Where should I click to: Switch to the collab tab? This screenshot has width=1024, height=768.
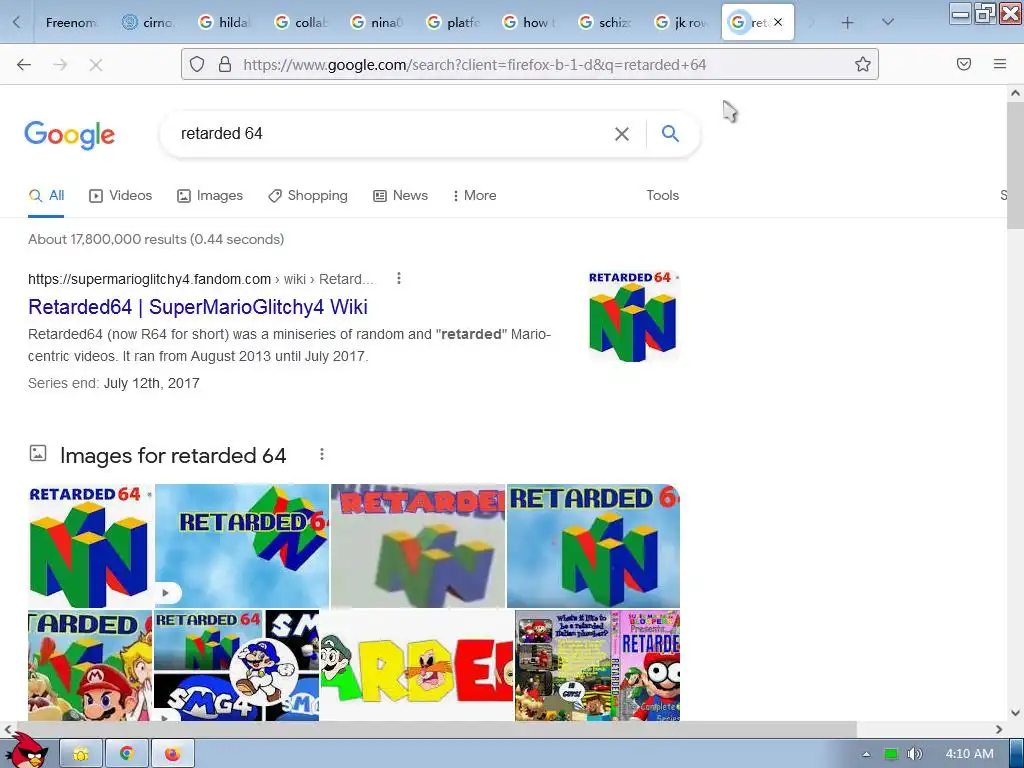pyautogui.click(x=300, y=22)
